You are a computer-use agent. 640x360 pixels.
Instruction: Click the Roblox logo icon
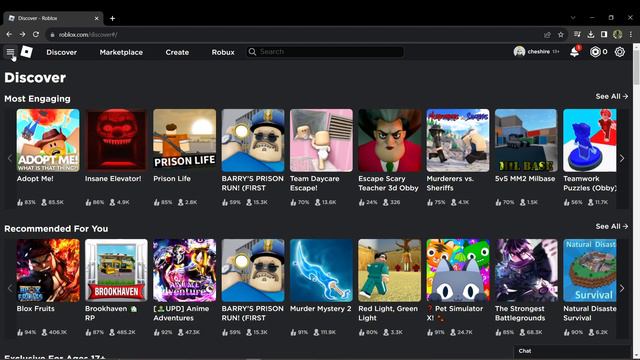coord(27,52)
